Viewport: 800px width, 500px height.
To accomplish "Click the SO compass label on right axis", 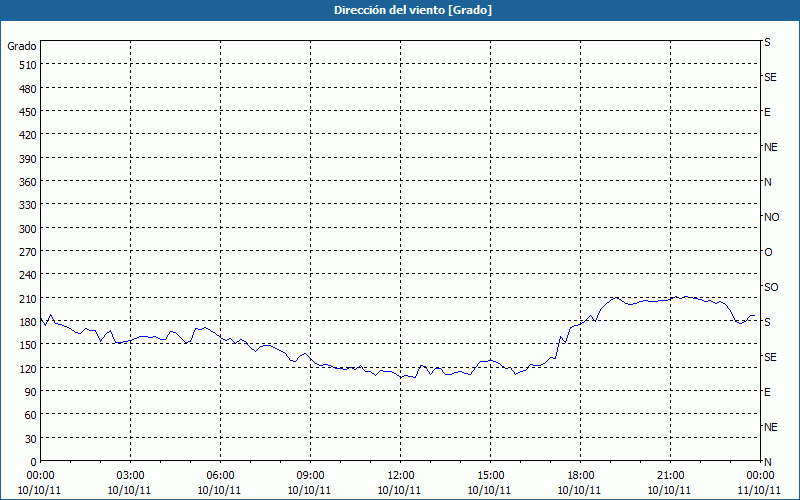I will coord(771,287).
